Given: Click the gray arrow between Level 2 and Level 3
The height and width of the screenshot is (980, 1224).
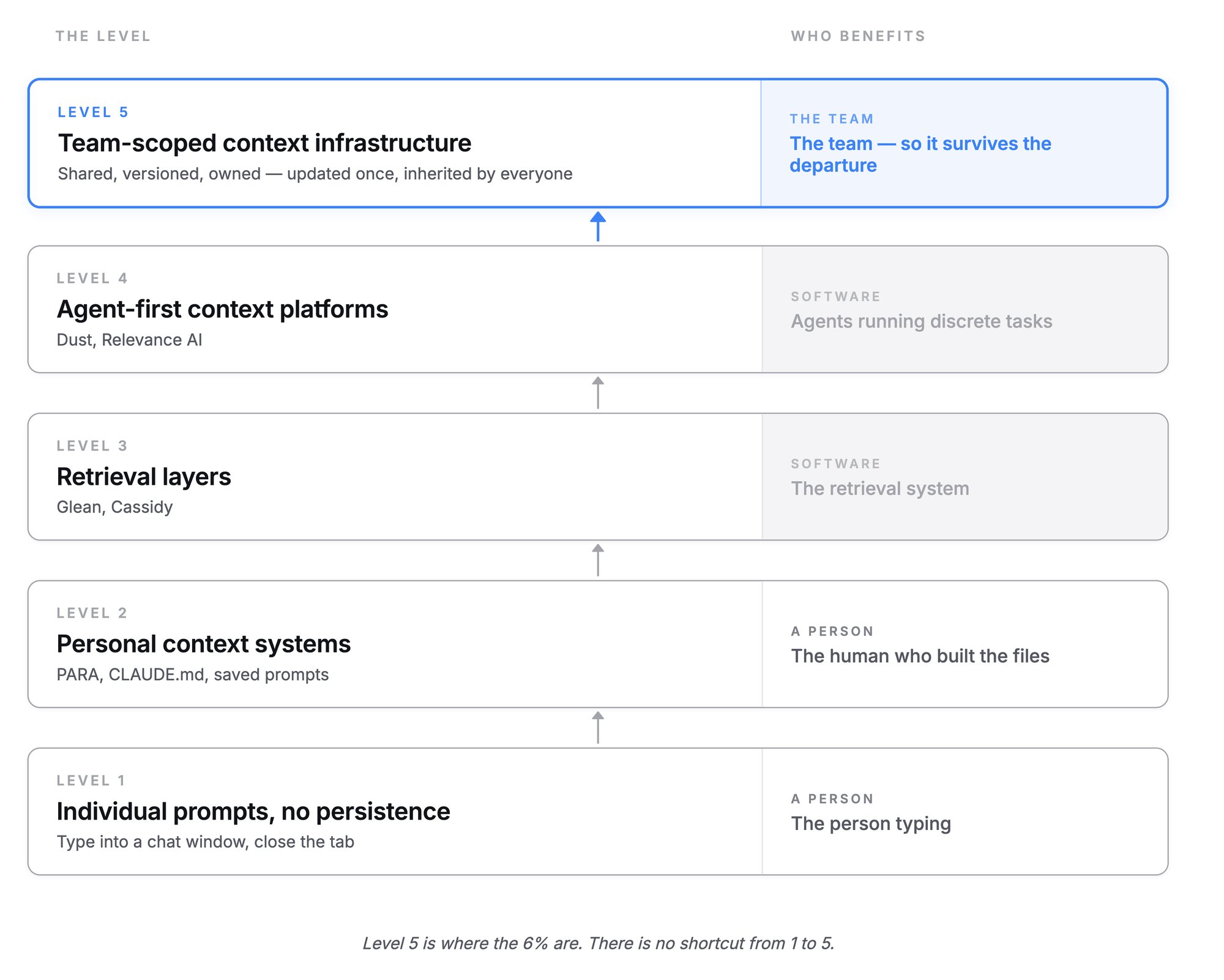Looking at the screenshot, I should click(x=598, y=560).
